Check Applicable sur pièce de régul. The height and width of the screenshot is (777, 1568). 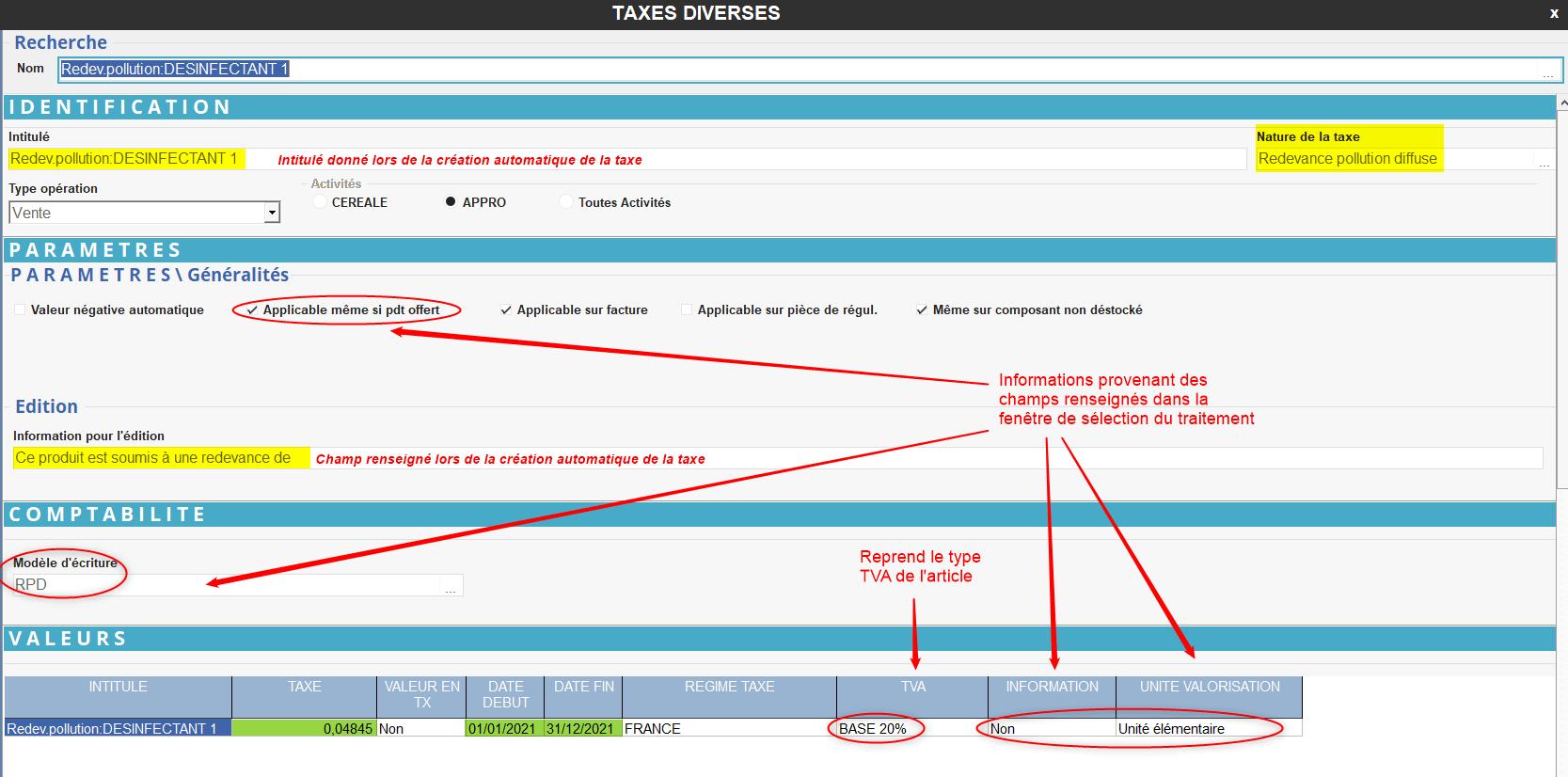687,309
